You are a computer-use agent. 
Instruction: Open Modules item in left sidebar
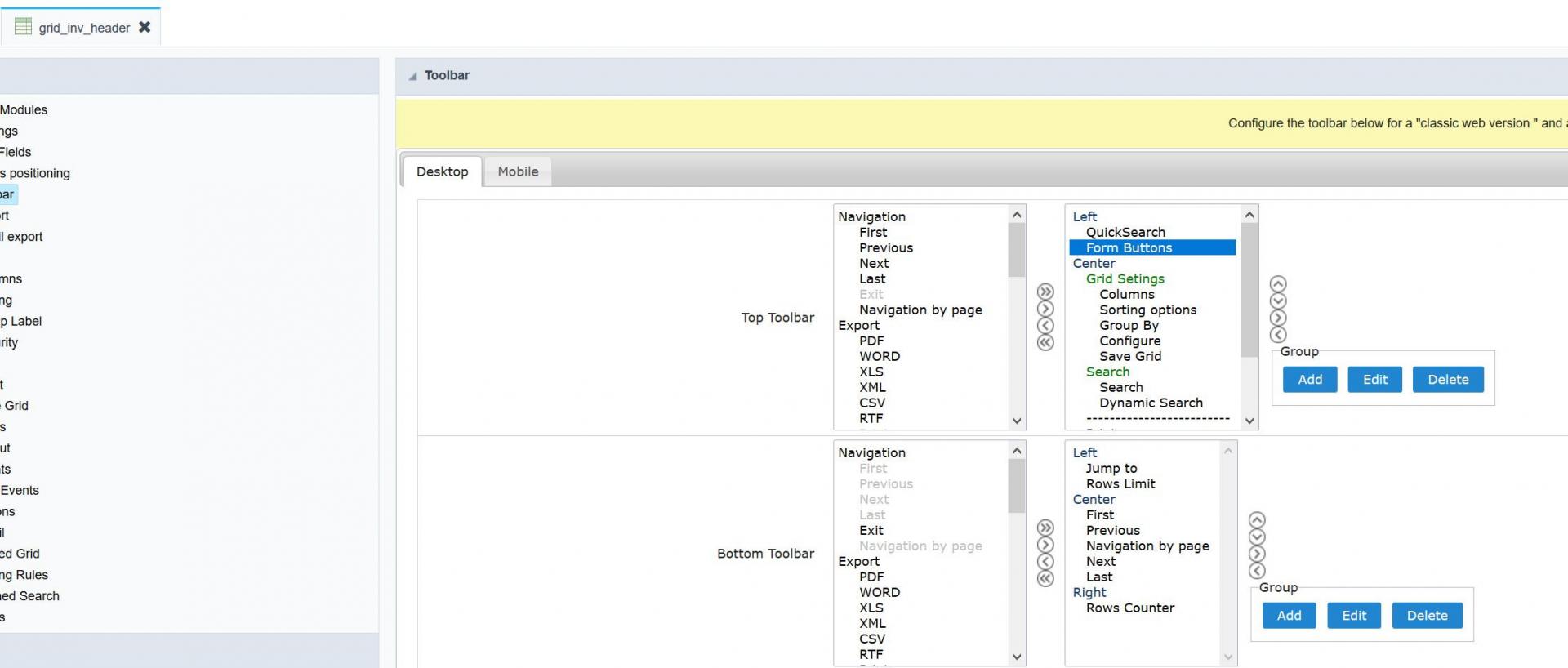click(x=24, y=109)
